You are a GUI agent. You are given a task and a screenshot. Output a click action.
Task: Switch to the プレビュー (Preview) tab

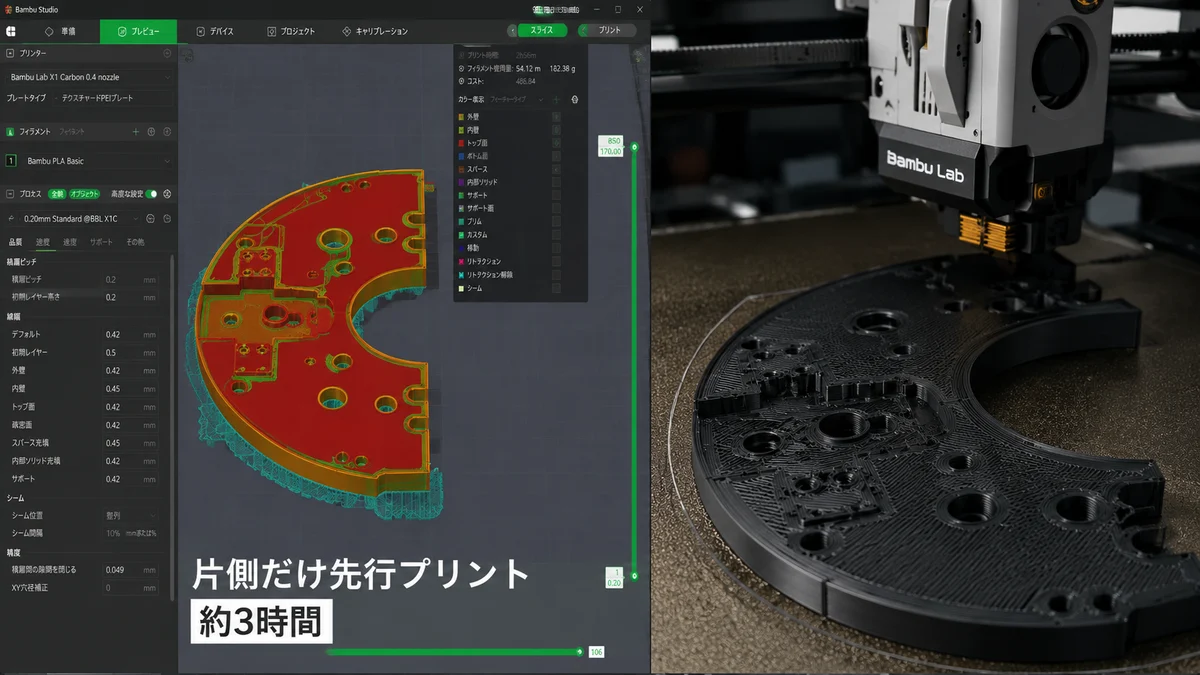pos(138,31)
